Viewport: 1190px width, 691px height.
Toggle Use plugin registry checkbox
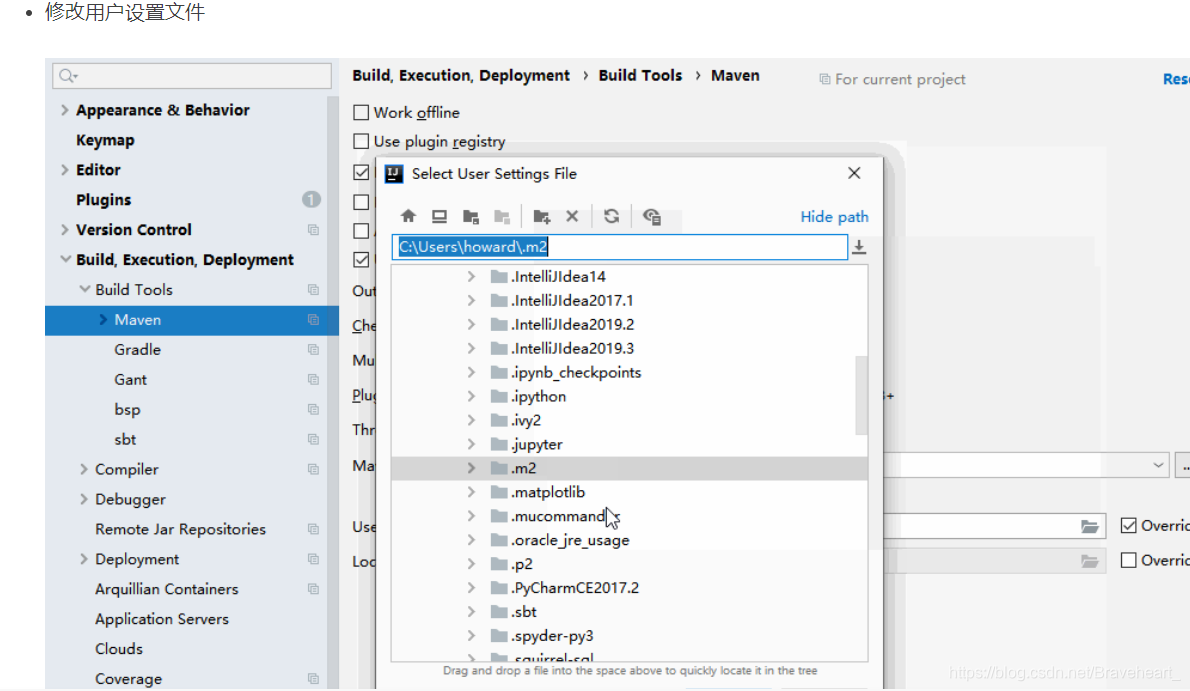click(x=361, y=141)
